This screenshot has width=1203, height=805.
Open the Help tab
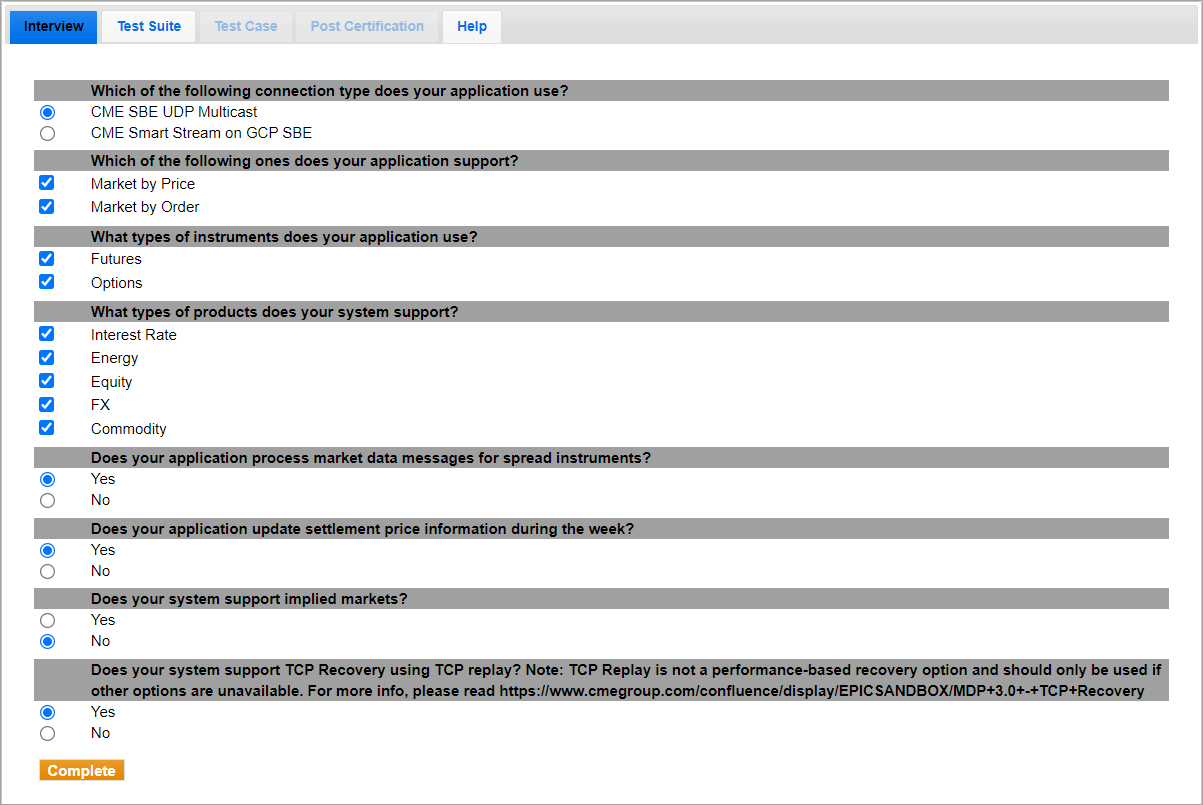(x=472, y=27)
